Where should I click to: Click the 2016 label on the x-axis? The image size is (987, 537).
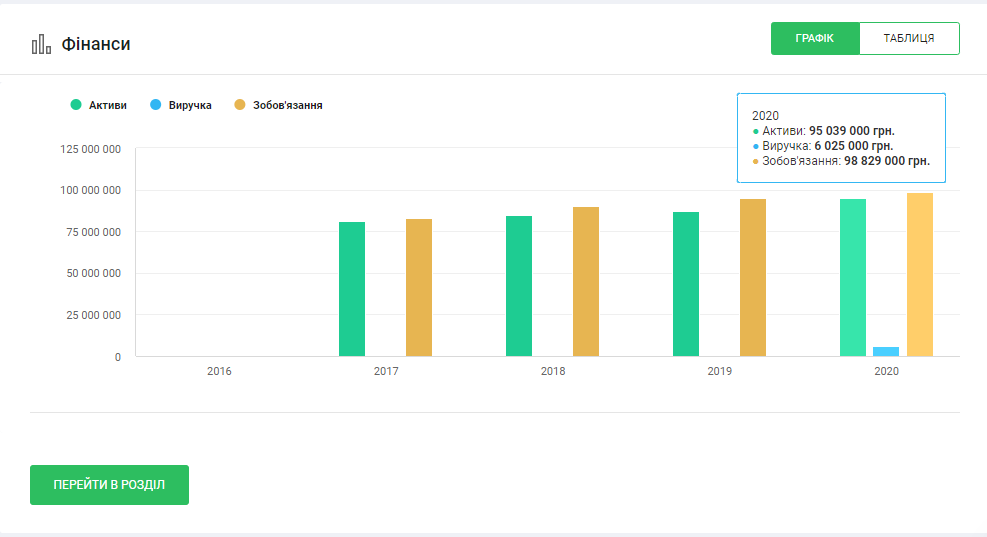click(x=219, y=371)
